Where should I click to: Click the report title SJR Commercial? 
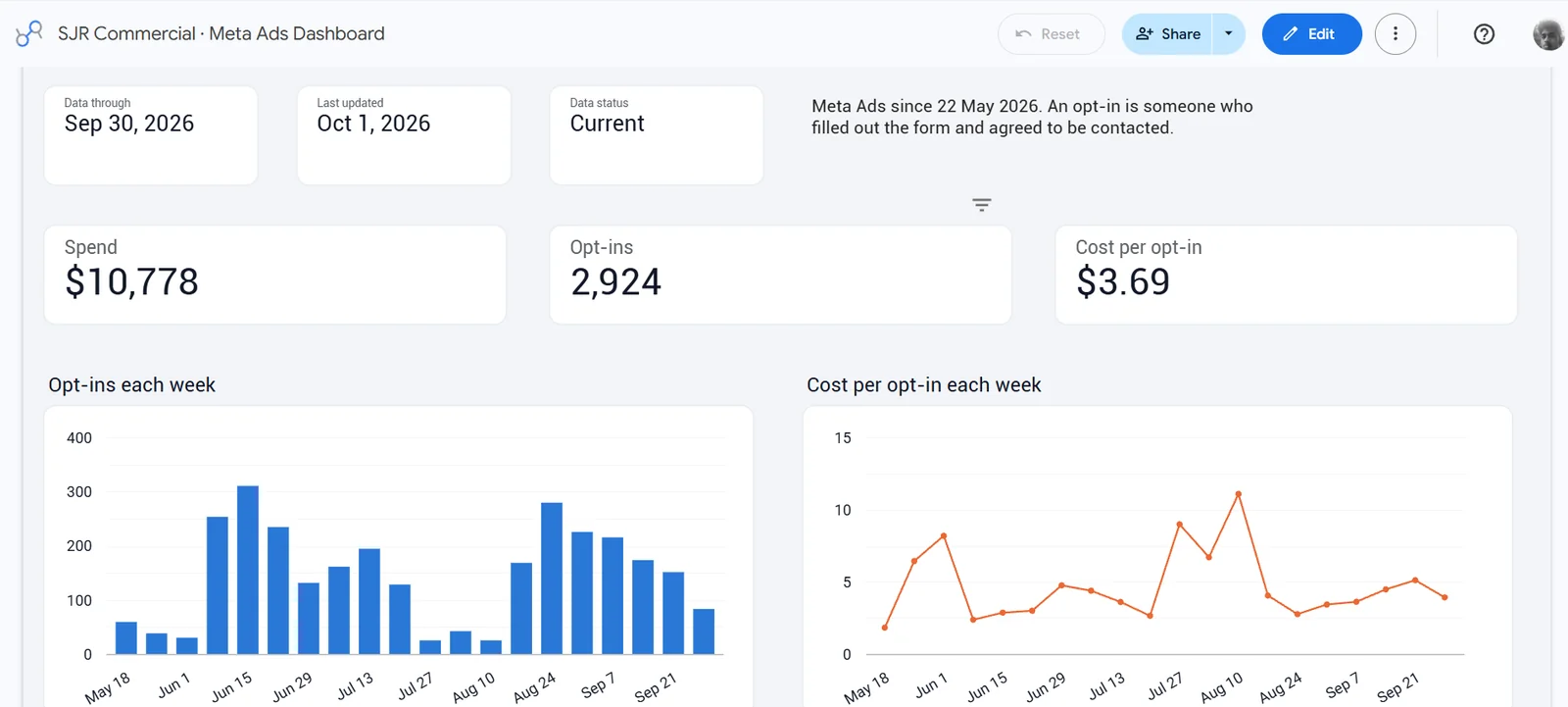(220, 33)
